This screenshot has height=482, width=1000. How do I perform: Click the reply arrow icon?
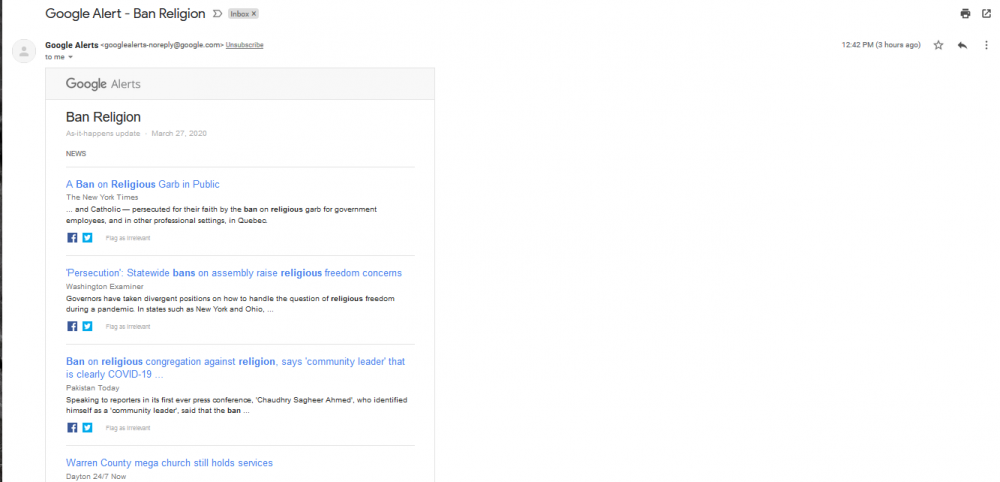pyautogui.click(x=962, y=45)
